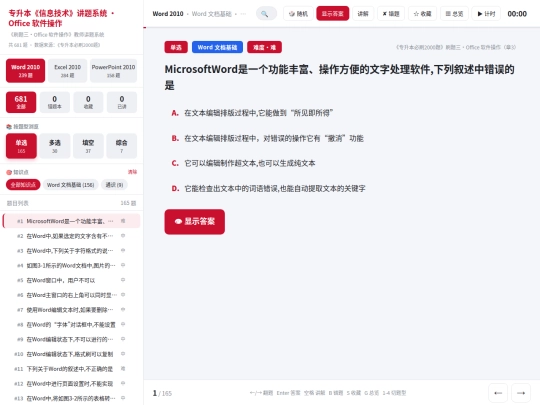540x405 pixels.
Task: Click the red 清除 clear link
Action: click(x=132, y=172)
